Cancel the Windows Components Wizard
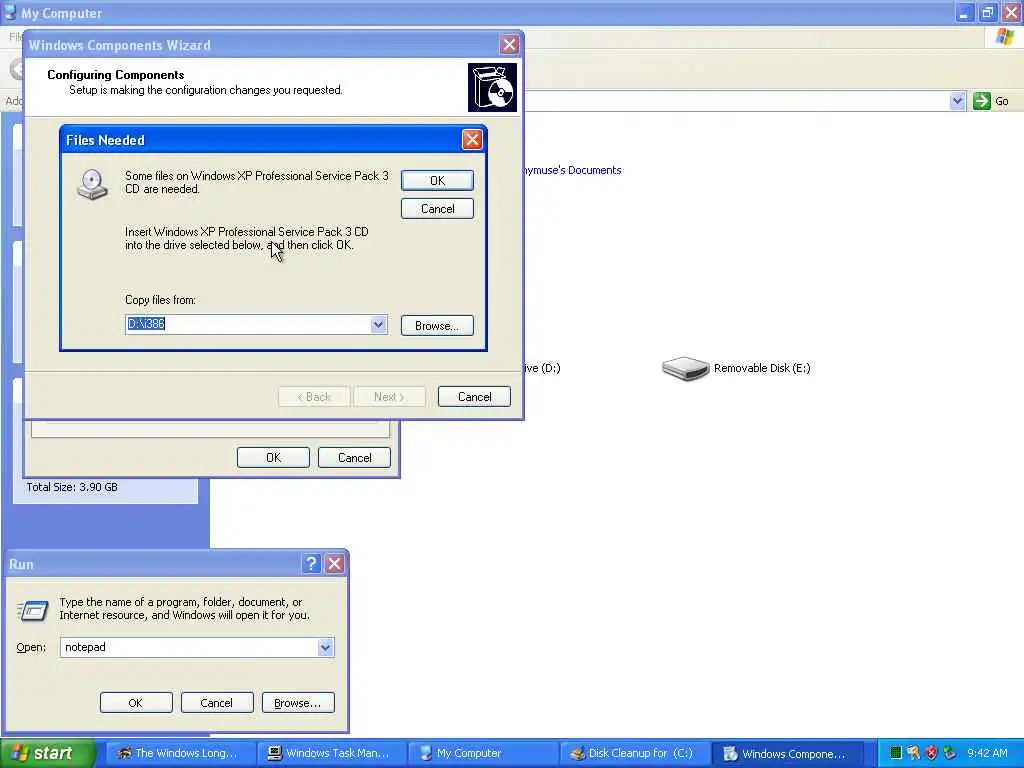Screen dimensions: 1024x768 pyautogui.click(x=474, y=396)
